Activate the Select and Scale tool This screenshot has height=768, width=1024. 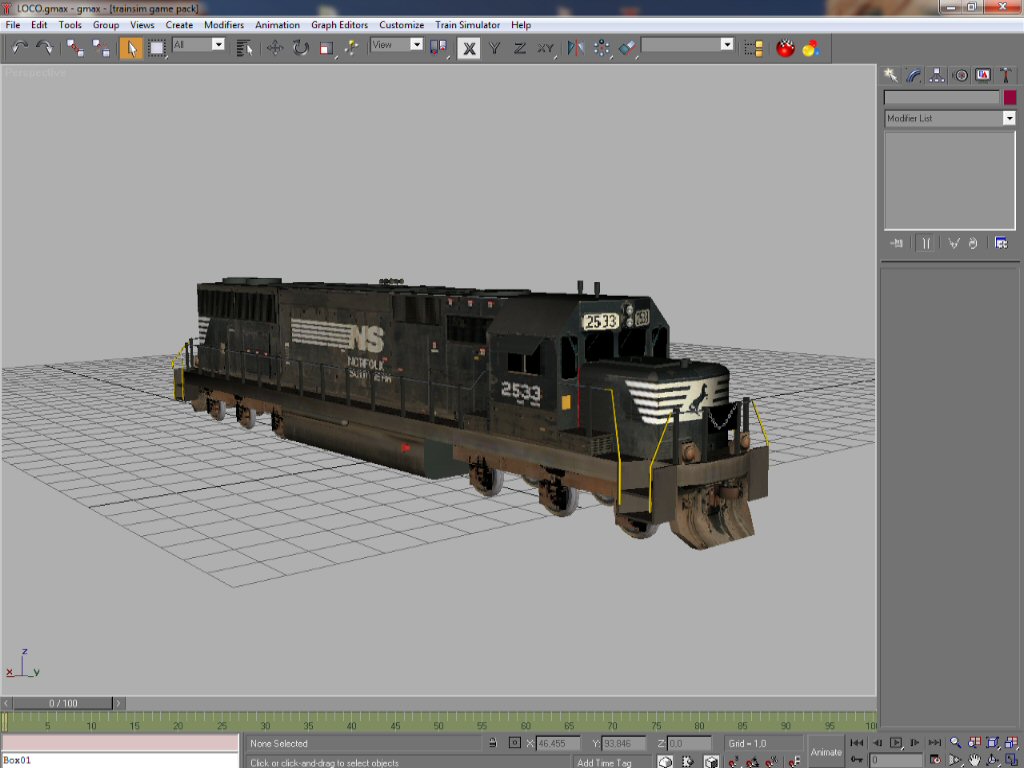pyautogui.click(x=327, y=48)
